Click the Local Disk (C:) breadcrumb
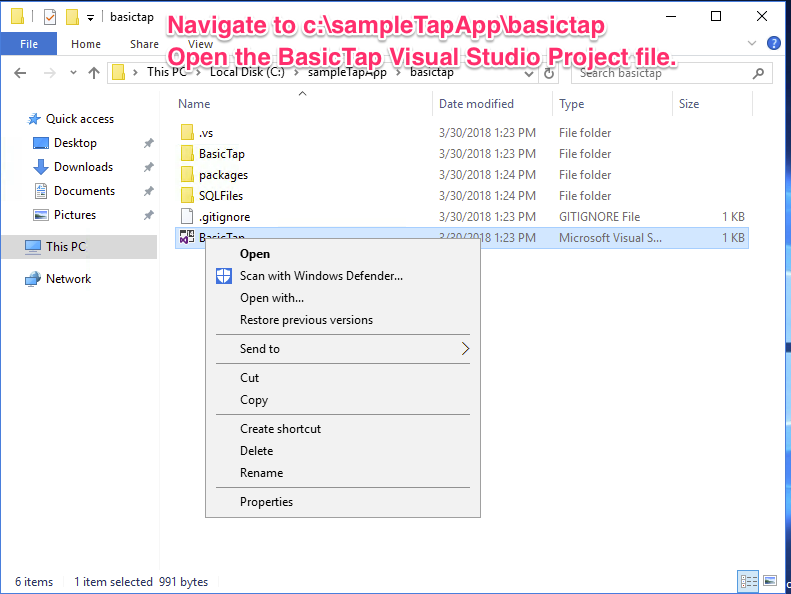Viewport: 791px width, 594px height. (x=247, y=72)
